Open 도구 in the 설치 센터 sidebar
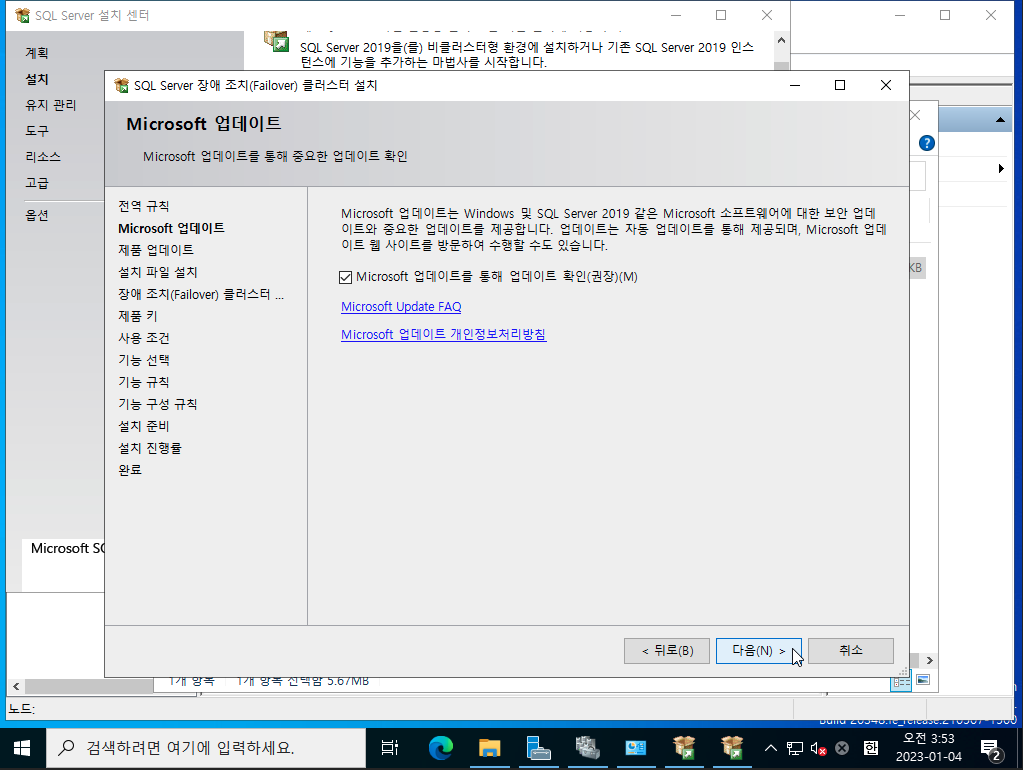Image resolution: width=1023 pixels, height=770 pixels. [x=37, y=131]
